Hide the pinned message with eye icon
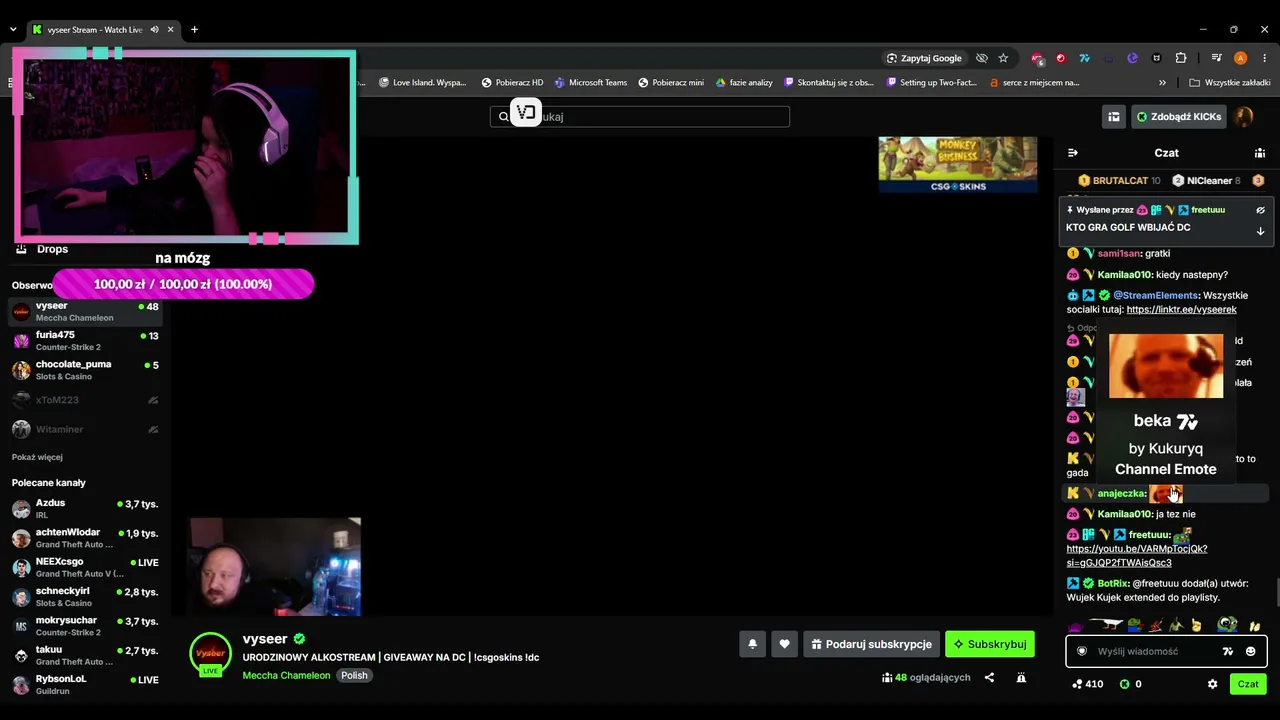This screenshot has height=720, width=1280. pyautogui.click(x=1260, y=210)
